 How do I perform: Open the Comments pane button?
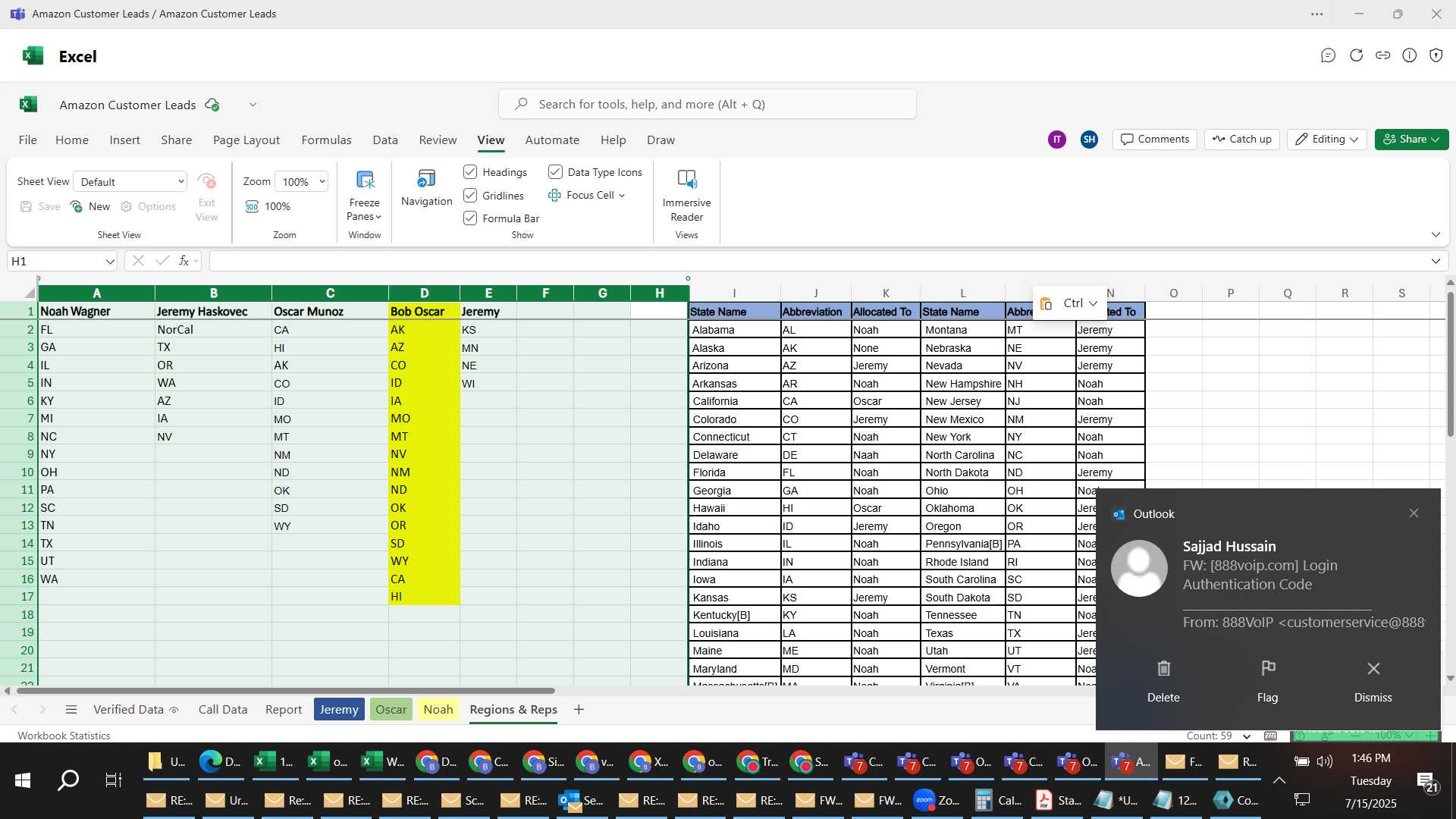(x=1155, y=140)
